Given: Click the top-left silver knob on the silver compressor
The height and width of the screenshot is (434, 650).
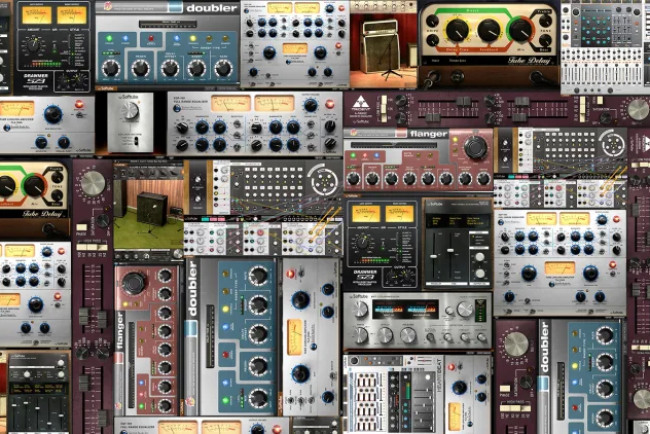Looking at the screenshot, I should point(359,309).
